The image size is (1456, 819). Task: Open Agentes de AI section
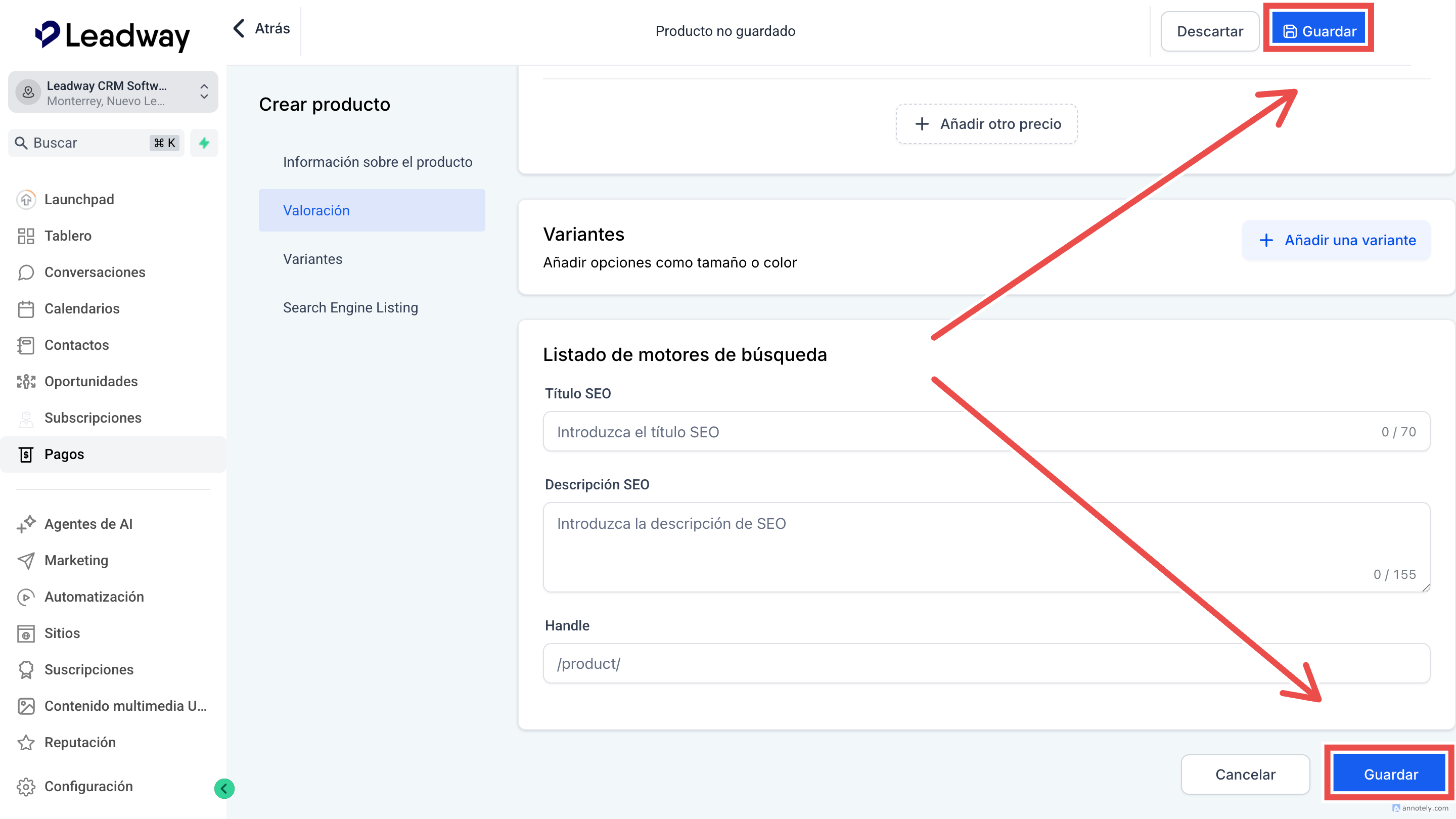[x=88, y=524]
